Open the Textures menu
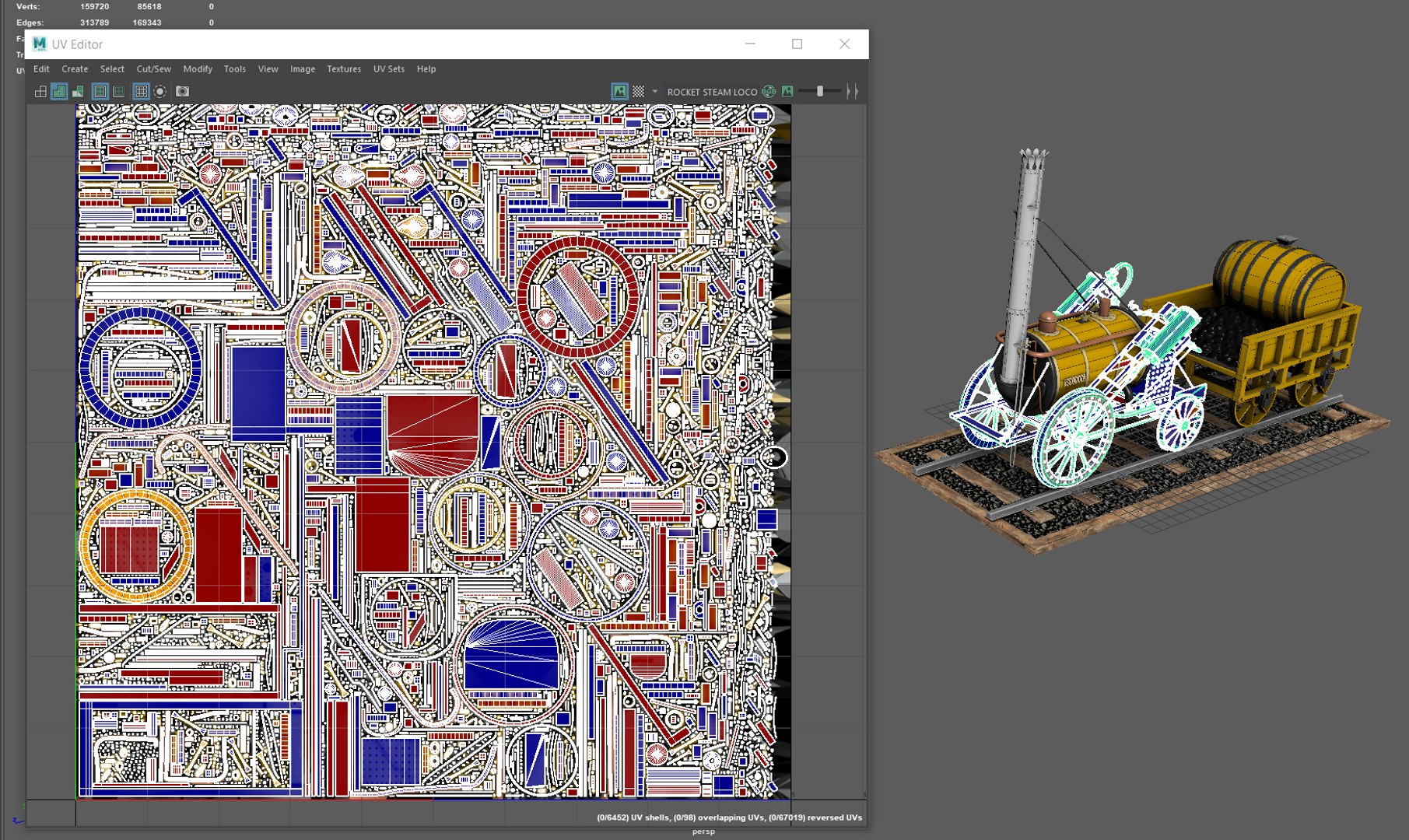This screenshot has width=1409, height=840. click(x=344, y=69)
